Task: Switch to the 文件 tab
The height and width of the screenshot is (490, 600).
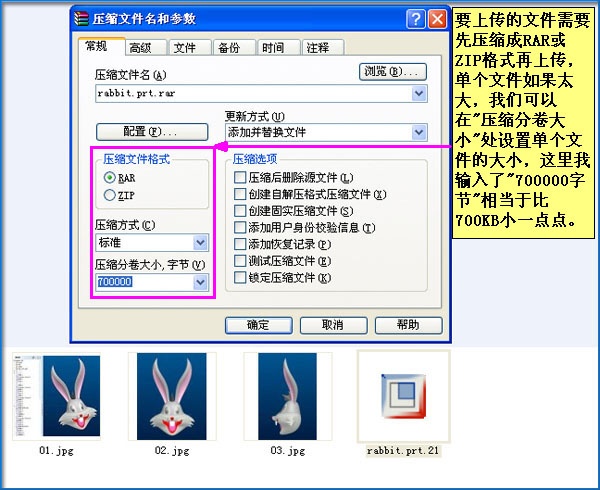Action: click(x=190, y=48)
